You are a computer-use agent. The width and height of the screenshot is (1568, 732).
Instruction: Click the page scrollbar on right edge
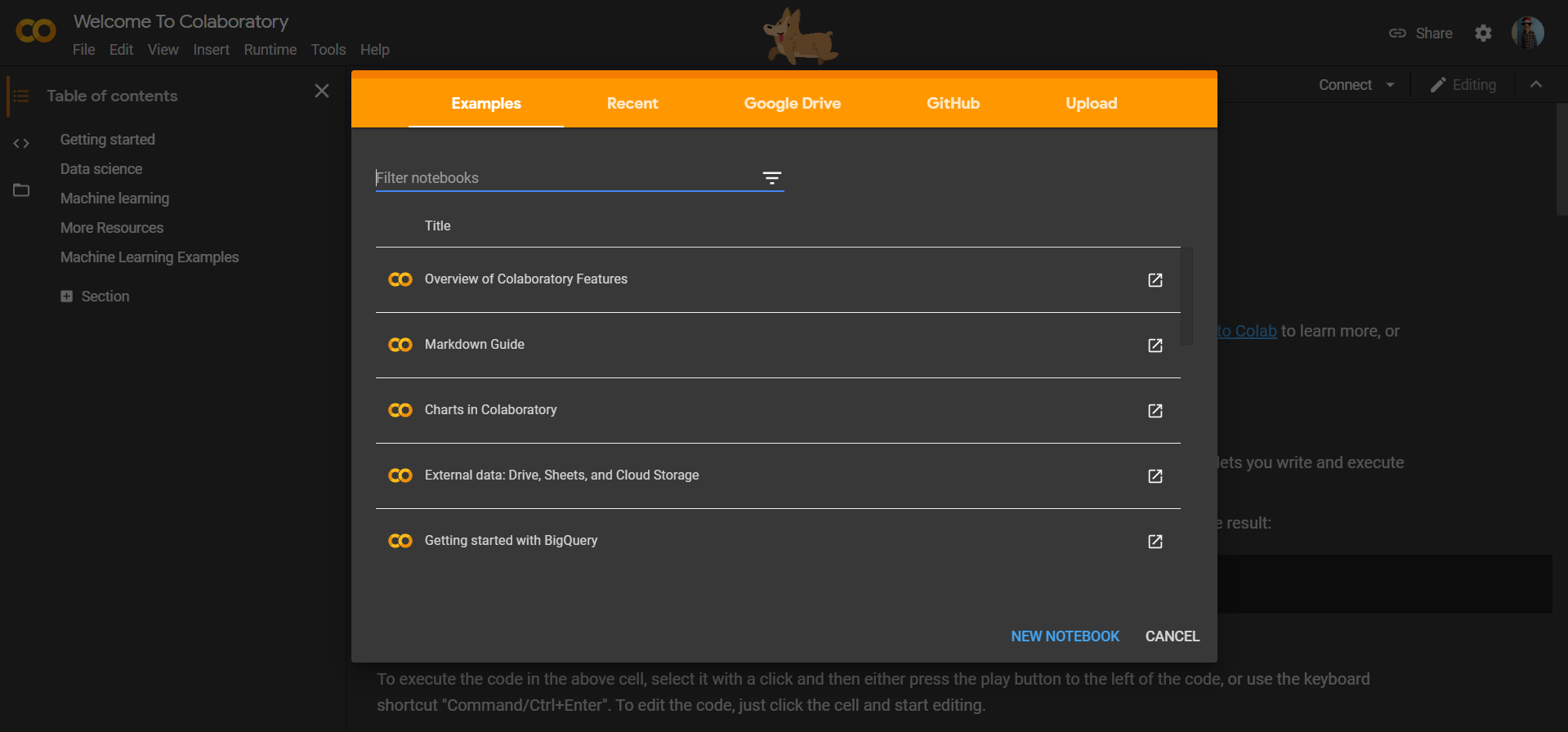point(1561,159)
